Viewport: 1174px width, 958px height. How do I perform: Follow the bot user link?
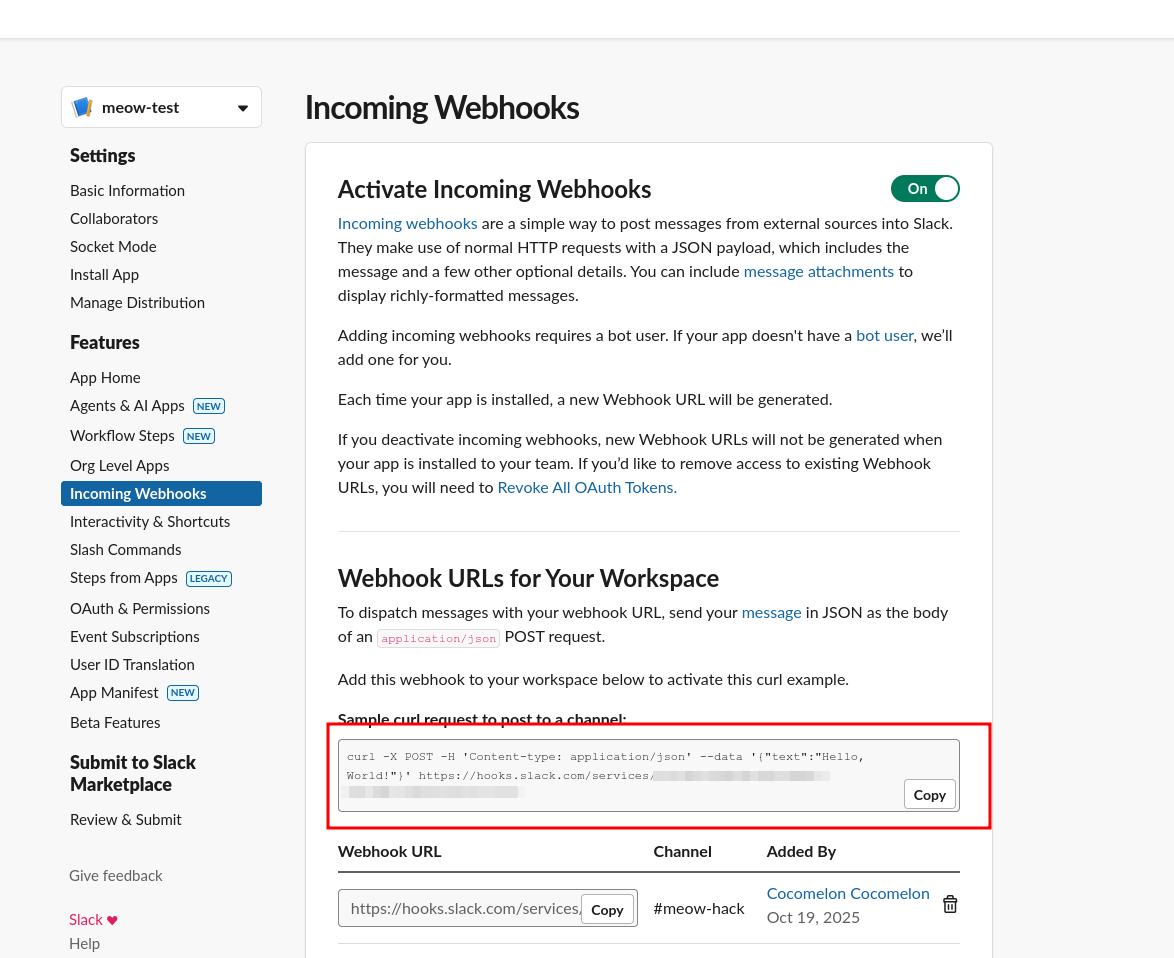(884, 335)
